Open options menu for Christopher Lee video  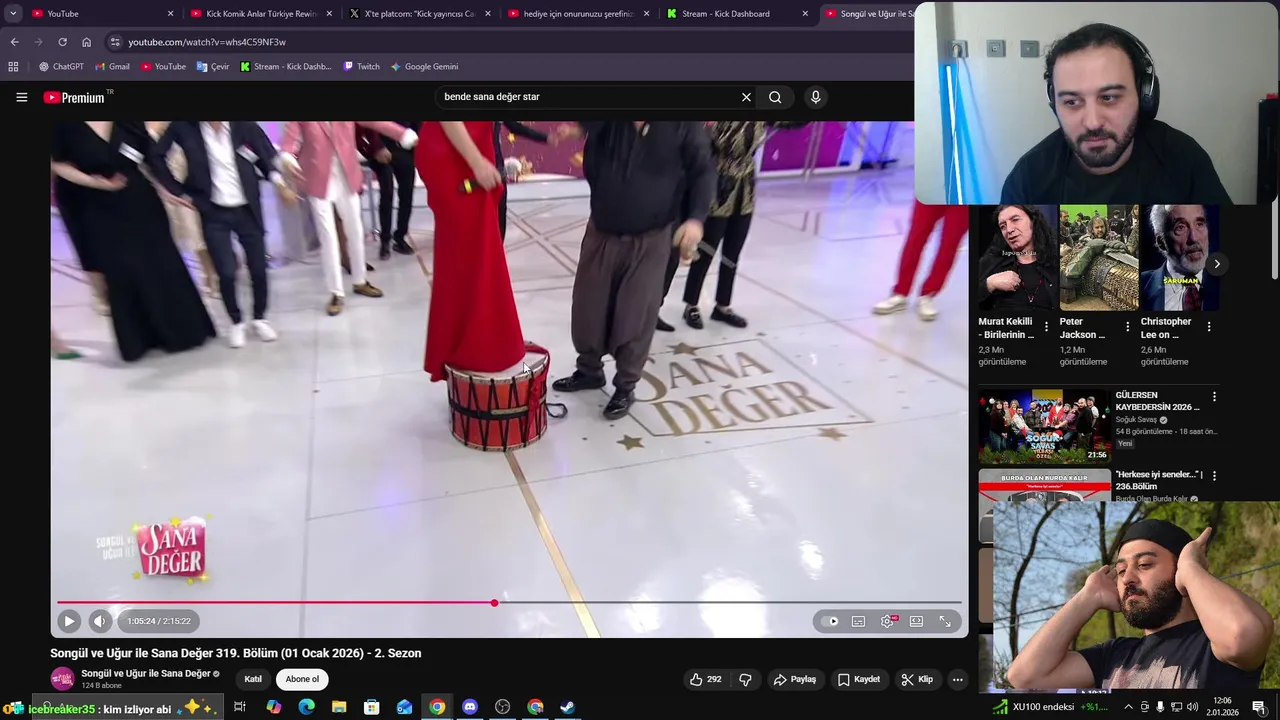point(1209,326)
